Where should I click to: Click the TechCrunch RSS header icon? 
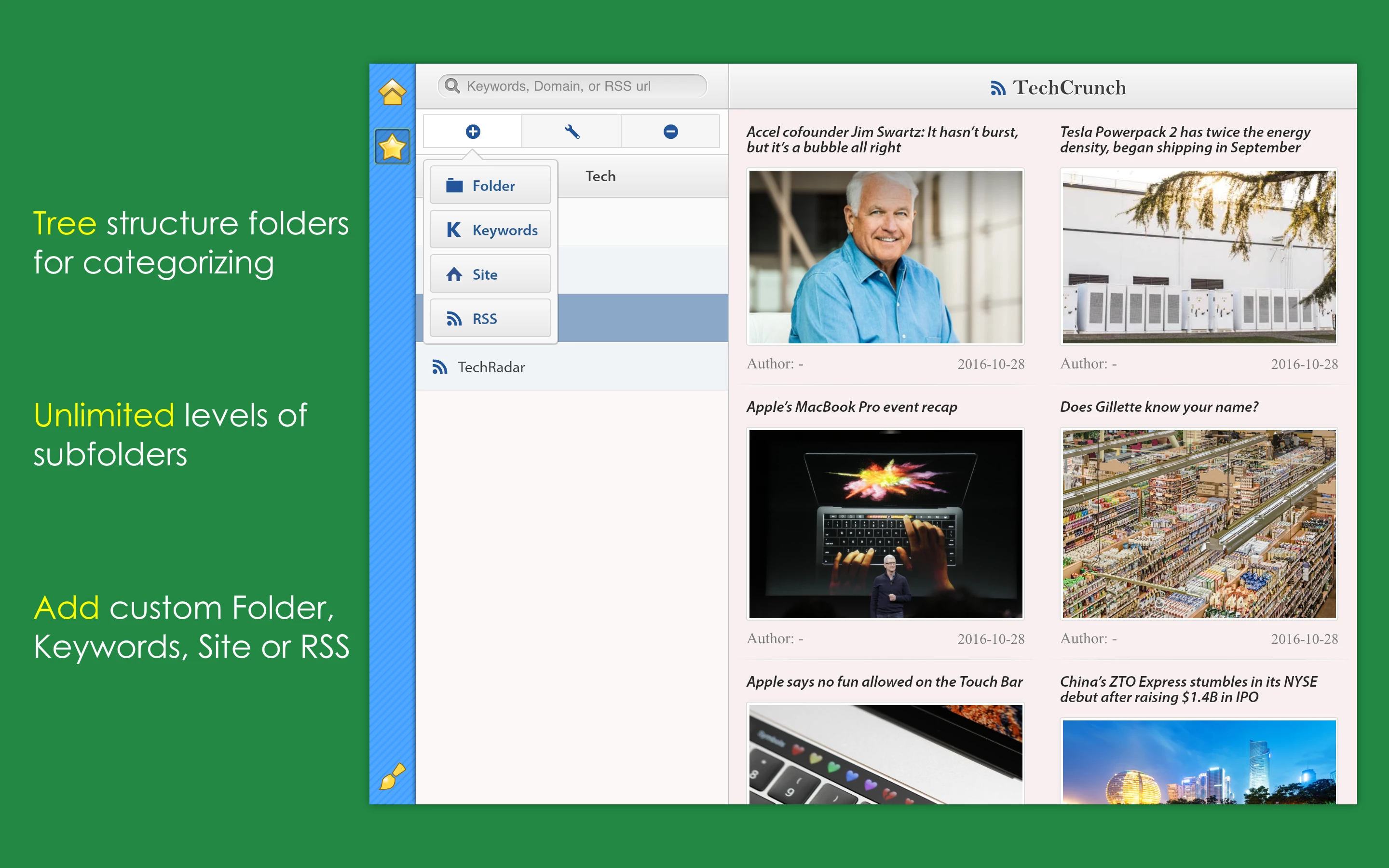click(x=997, y=88)
